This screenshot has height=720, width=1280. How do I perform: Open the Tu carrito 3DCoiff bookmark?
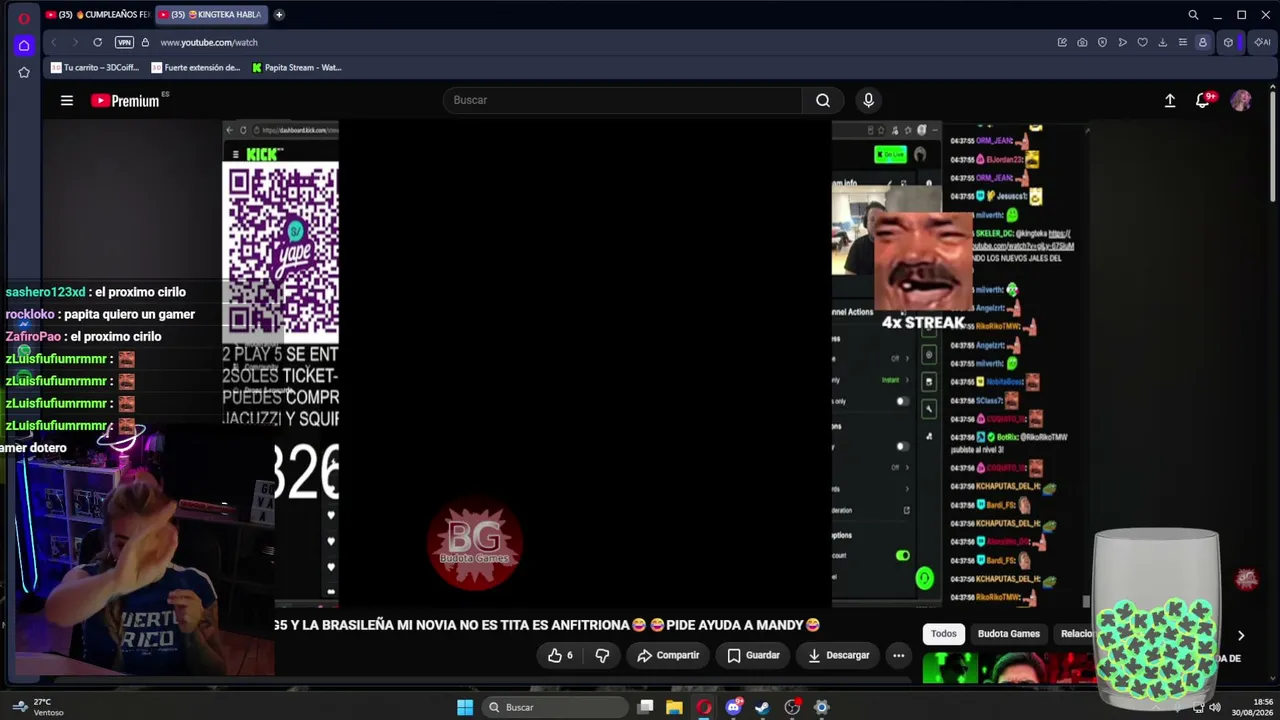click(x=96, y=68)
